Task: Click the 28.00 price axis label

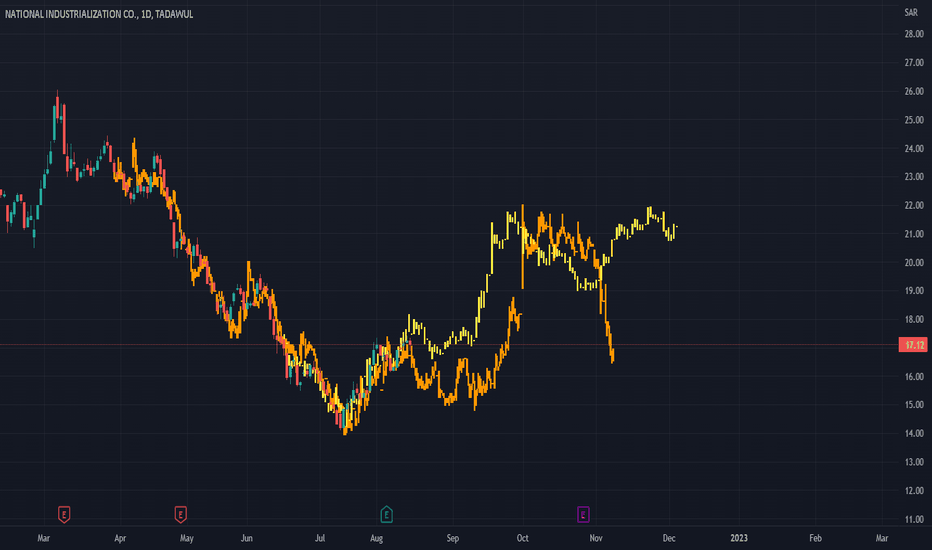Action: (x=914, y=34)
